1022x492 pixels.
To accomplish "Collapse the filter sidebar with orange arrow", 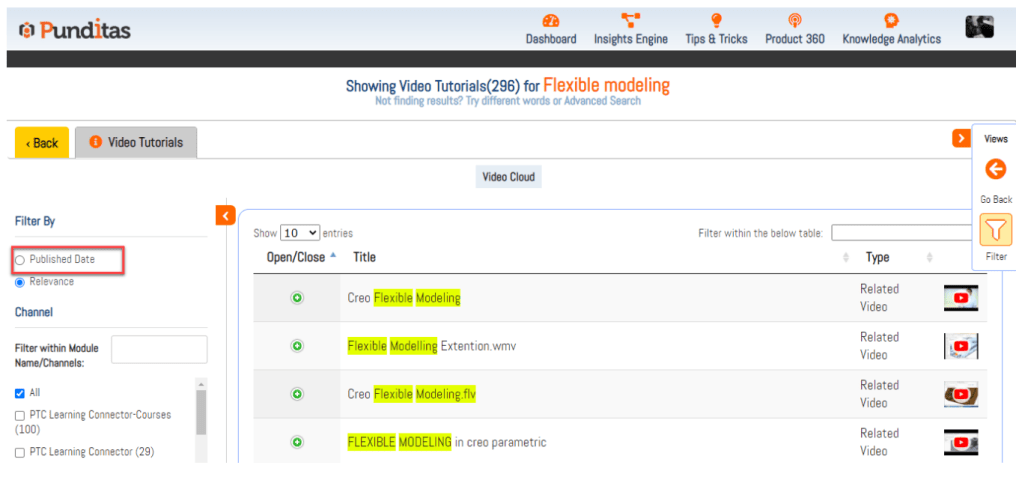I will (x=225, y=215).
